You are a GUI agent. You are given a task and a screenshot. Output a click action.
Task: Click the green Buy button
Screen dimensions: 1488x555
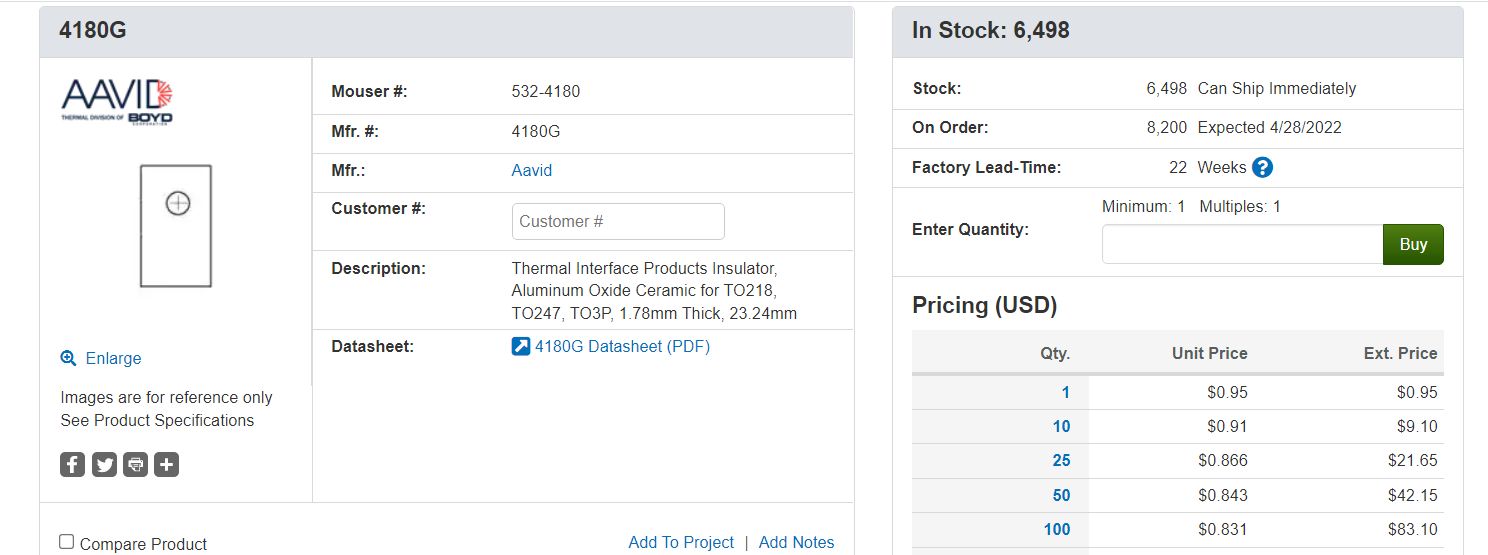click(1413, 244)
